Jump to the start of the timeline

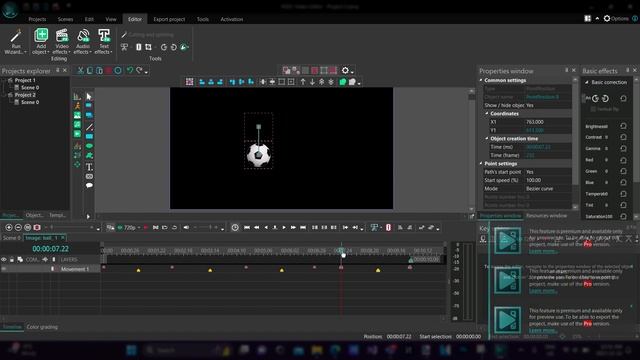247,227
